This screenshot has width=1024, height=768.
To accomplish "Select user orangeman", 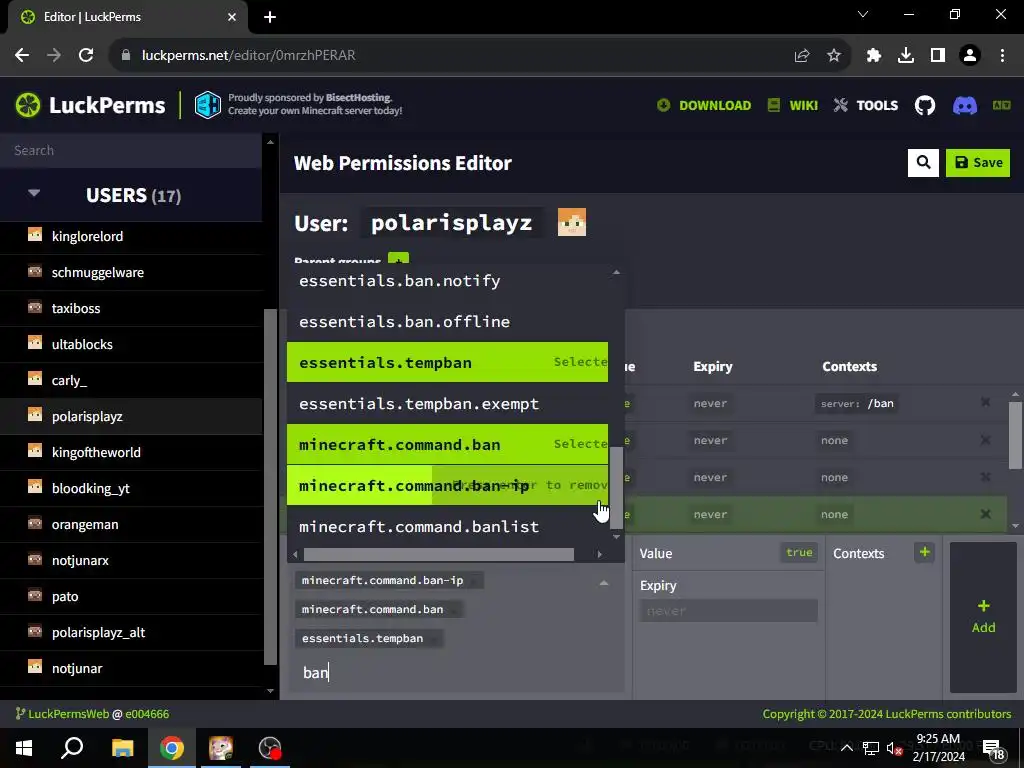I will click(131, 524).
